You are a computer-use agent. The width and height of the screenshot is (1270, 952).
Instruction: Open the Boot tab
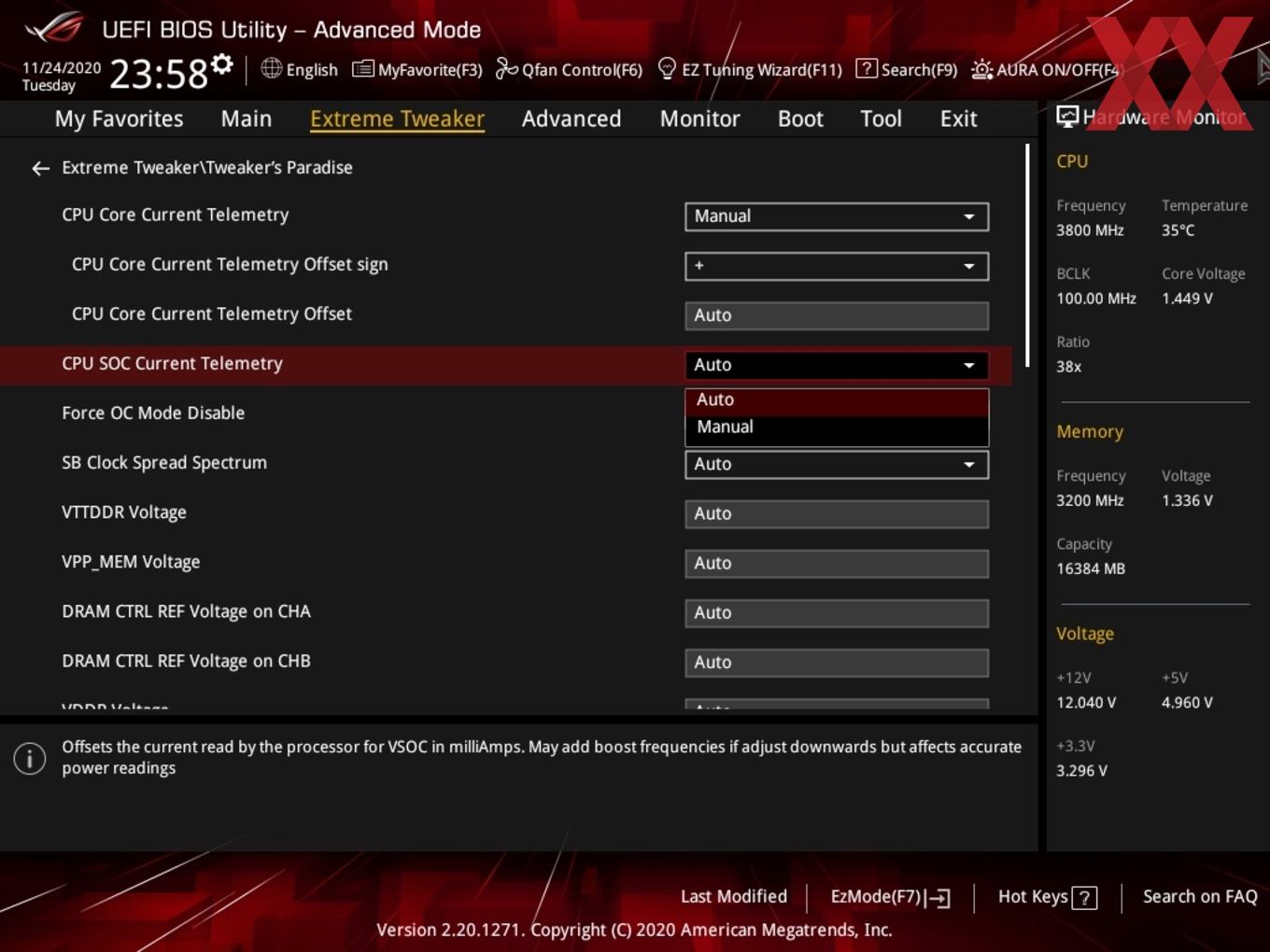[x=800, y=119]
